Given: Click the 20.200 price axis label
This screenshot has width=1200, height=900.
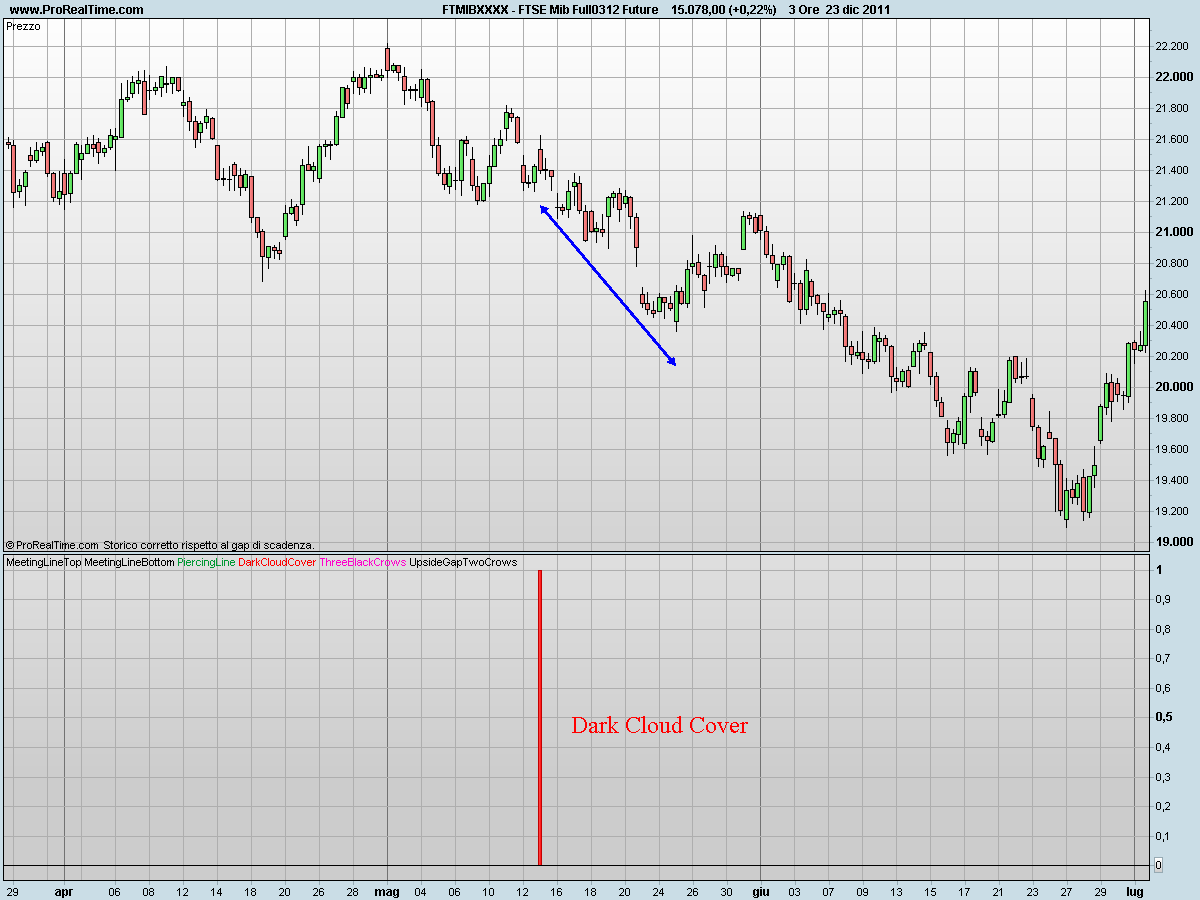Looking at the screenshot, I should [1172, 356].
